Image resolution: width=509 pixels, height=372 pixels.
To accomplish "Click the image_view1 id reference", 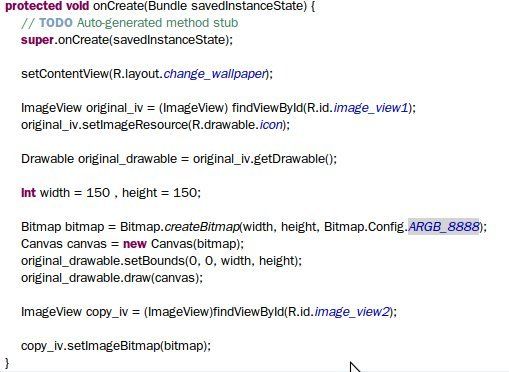I will point(371,108).
